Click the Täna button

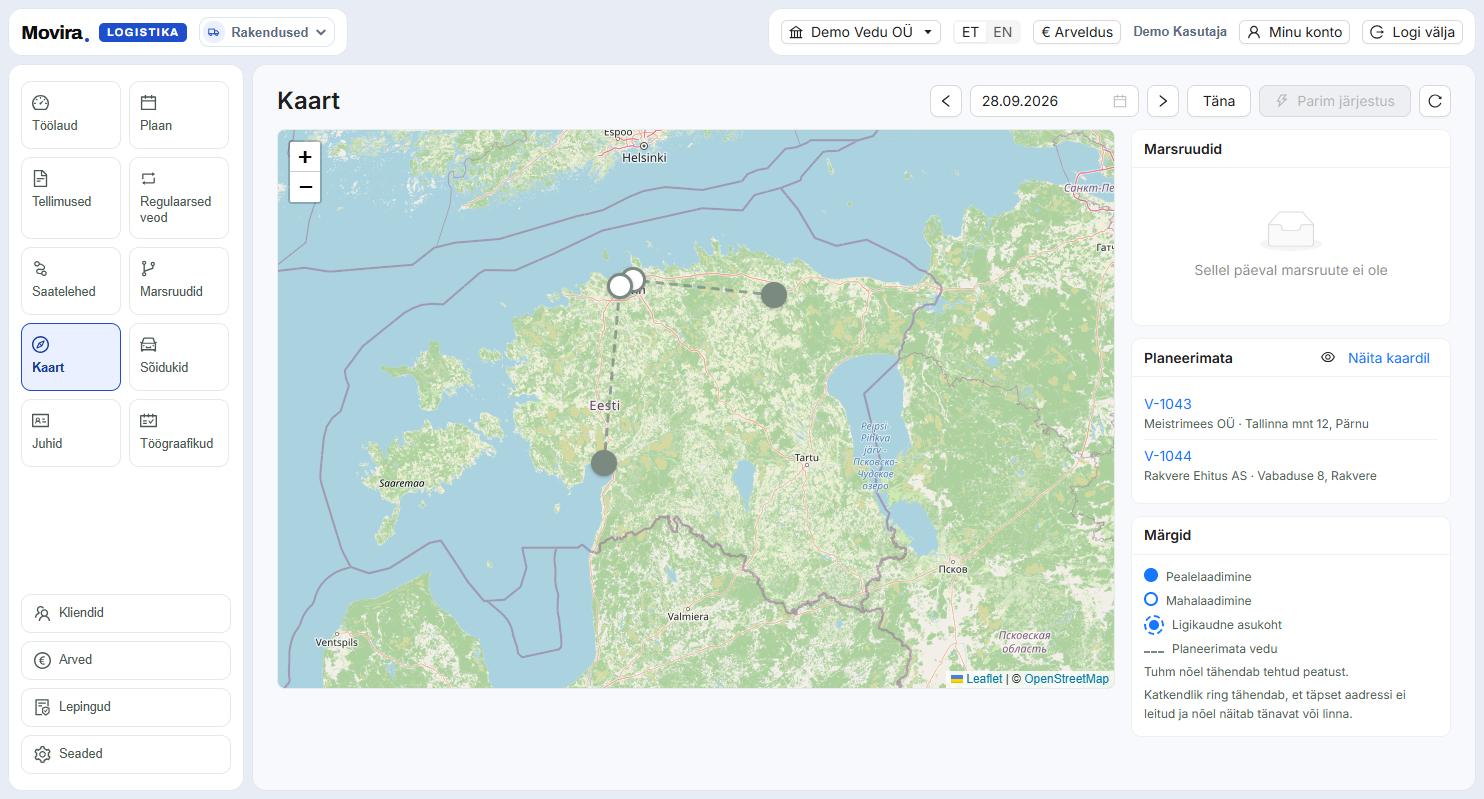pos(1219,101)
